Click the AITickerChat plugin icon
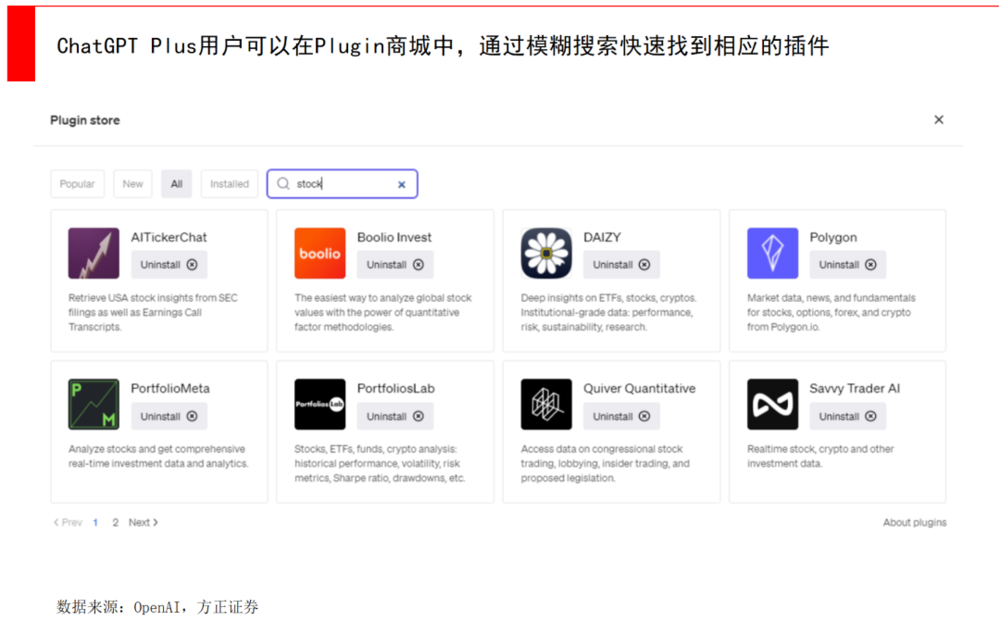 (92, 253)
